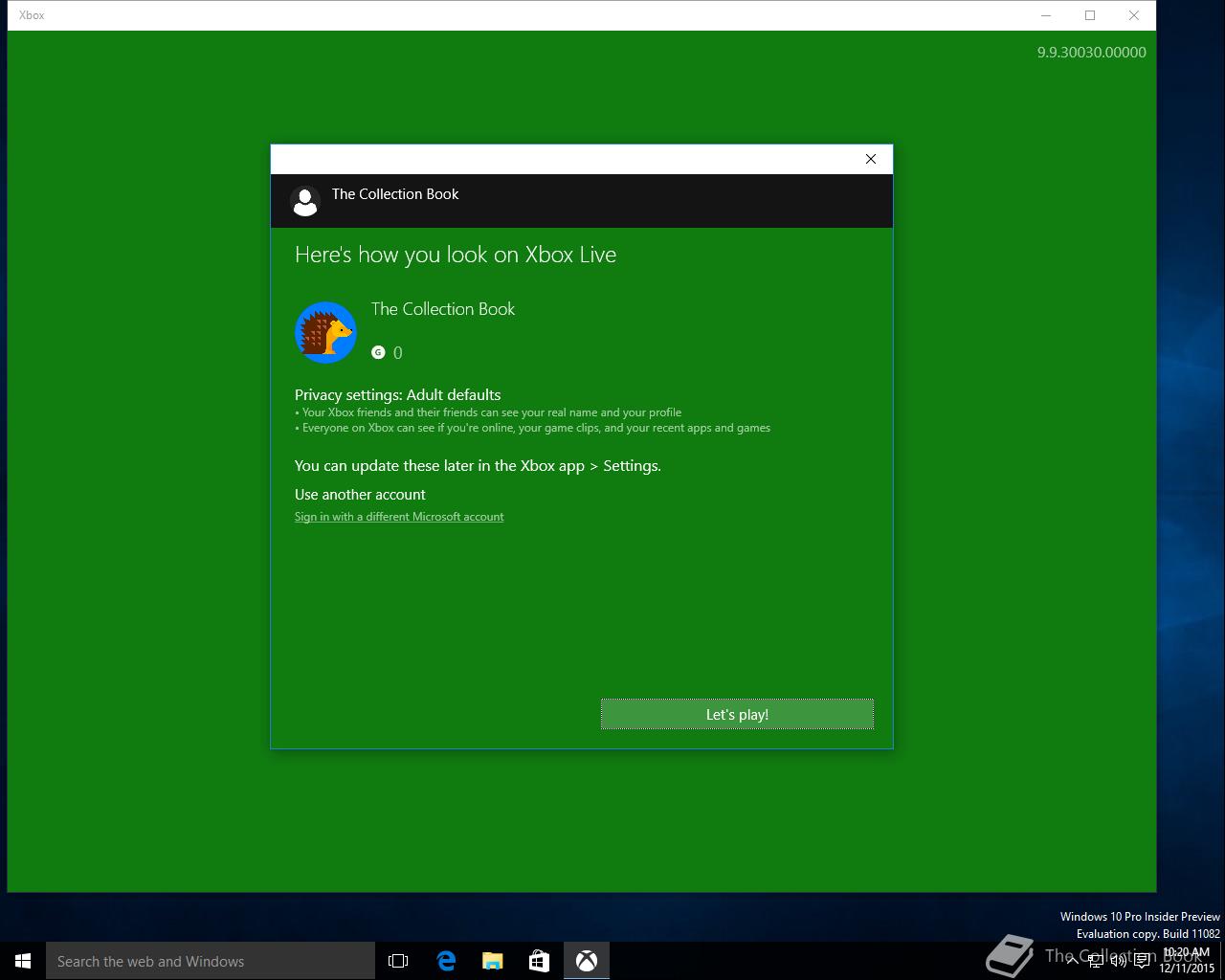Open 'Sign in with a different Microsoft account' link
The image size is (1225, 980).
point(399,517)
